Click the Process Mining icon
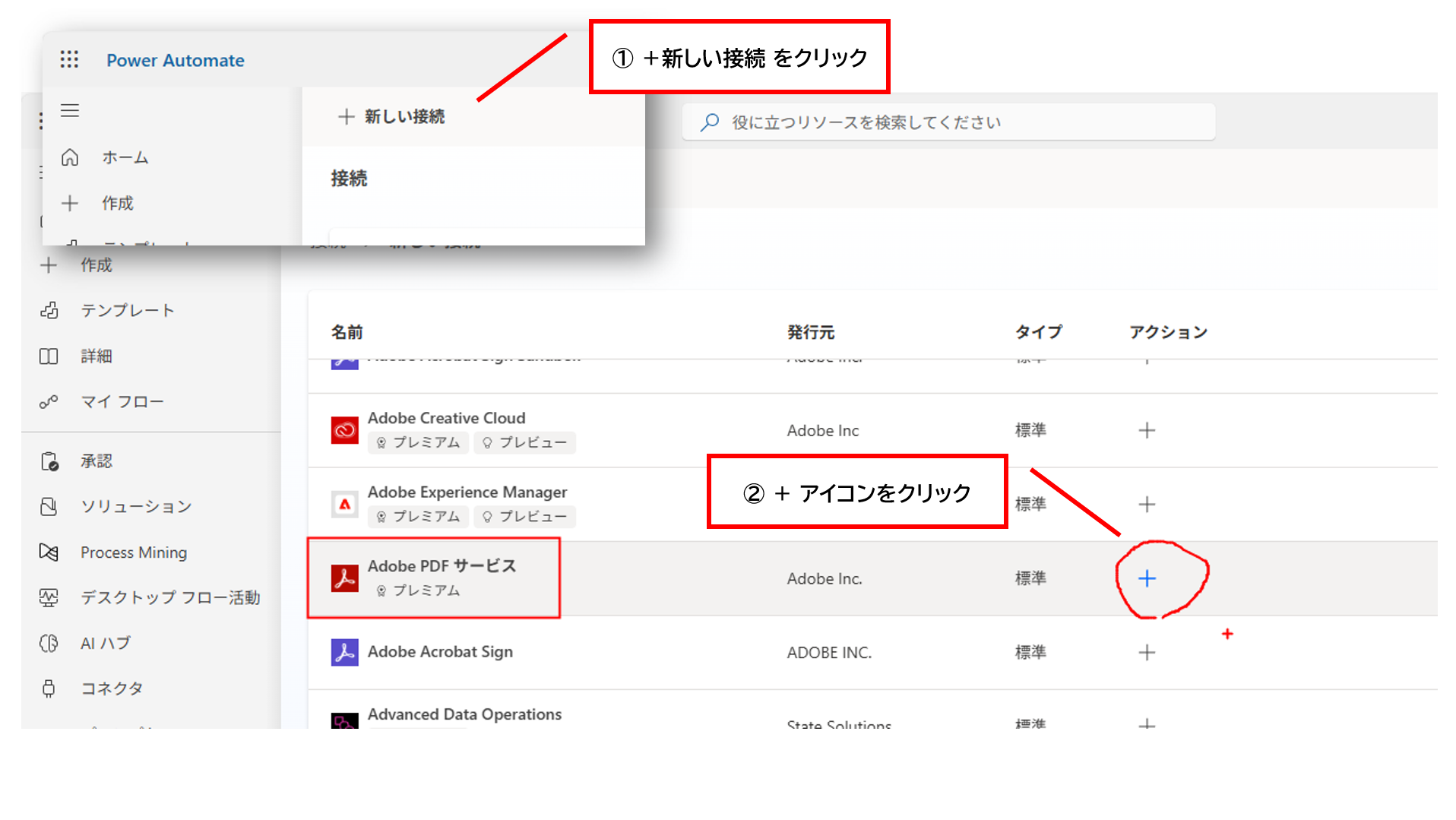Image resolution: width=1456 pixels, height=820 pixels. click(49, 552)
